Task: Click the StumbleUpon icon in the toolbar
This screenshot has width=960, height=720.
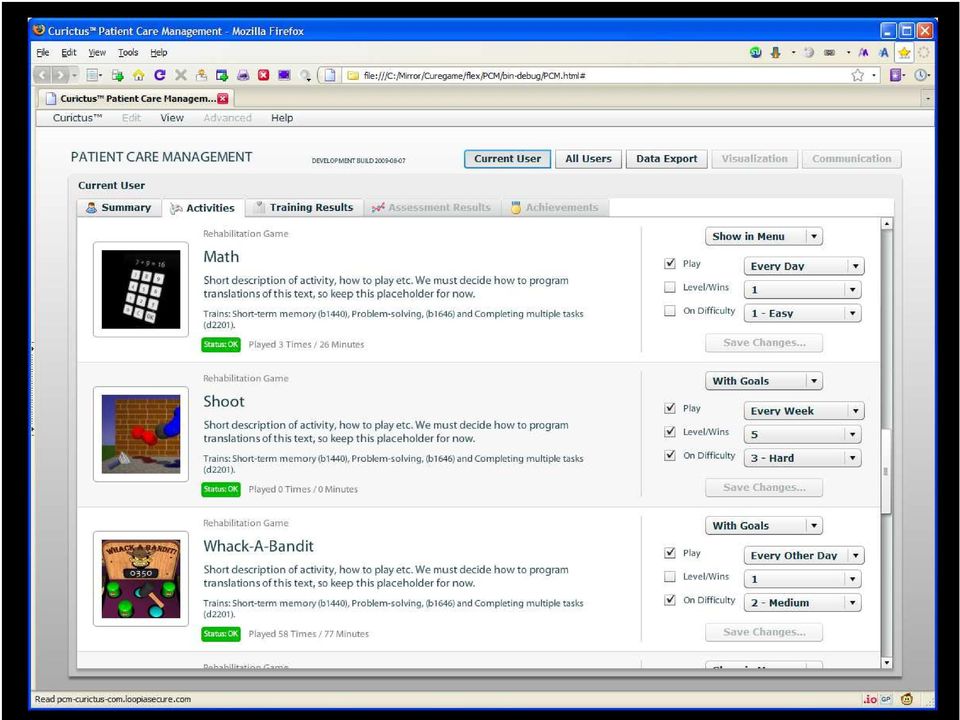Action: point(756,53)
